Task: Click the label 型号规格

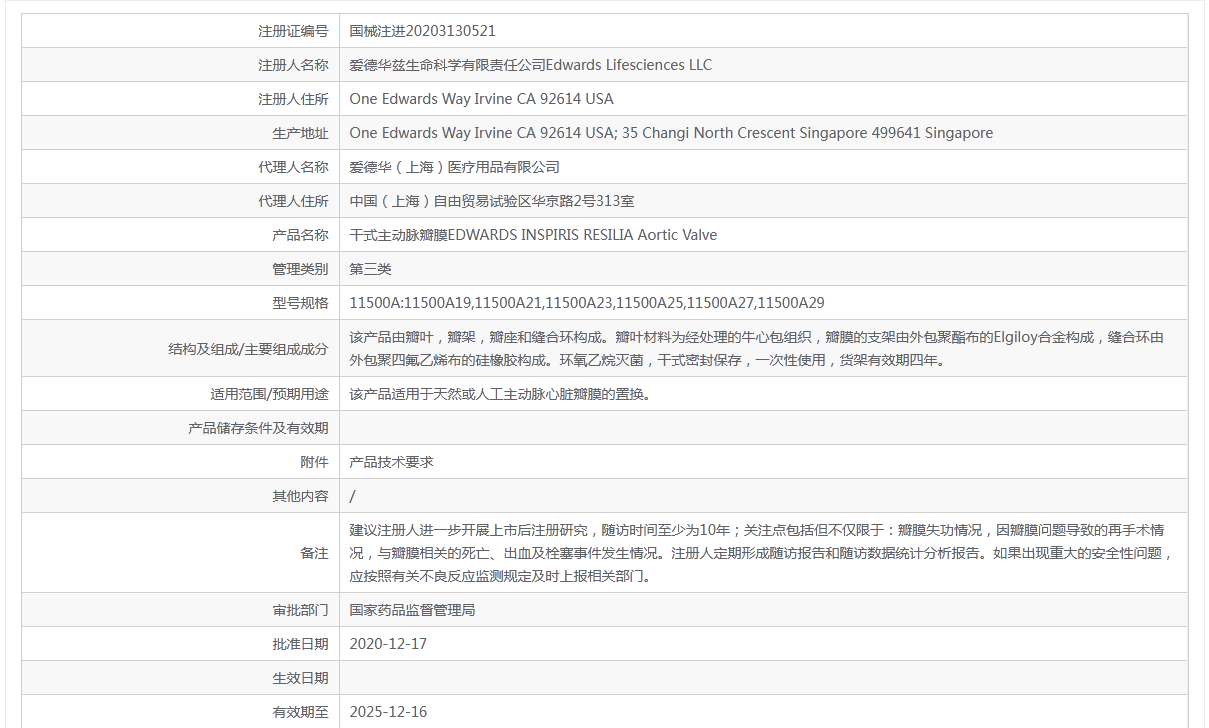Action: tap(300, 303)
